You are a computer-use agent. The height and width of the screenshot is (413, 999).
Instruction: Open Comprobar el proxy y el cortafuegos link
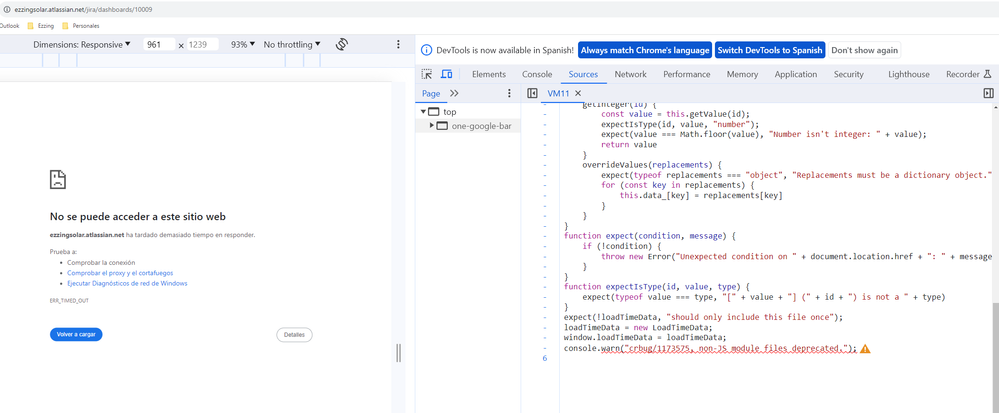click(x=120, y=273)
